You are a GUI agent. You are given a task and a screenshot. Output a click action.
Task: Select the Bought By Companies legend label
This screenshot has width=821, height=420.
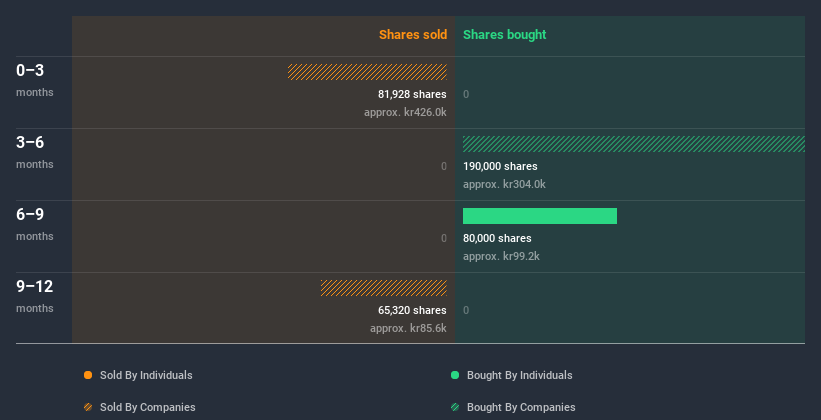tap(521, 407)
